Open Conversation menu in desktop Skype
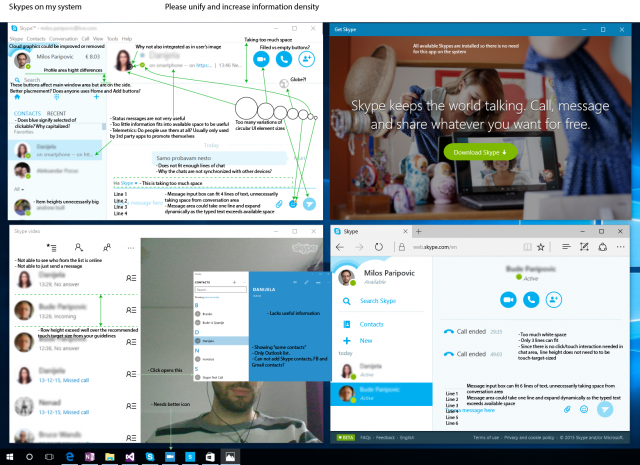 pos(63,39)
